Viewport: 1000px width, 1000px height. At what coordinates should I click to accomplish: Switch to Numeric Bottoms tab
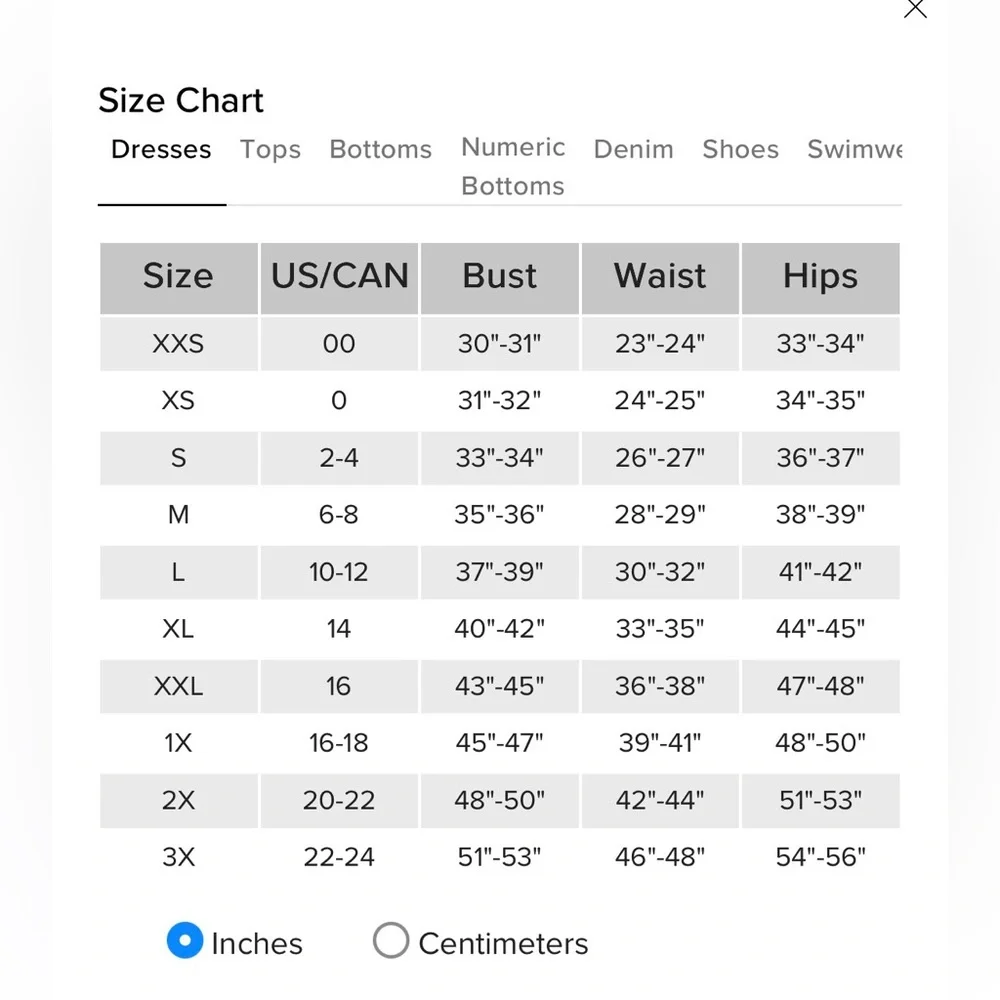click(513, 166)
